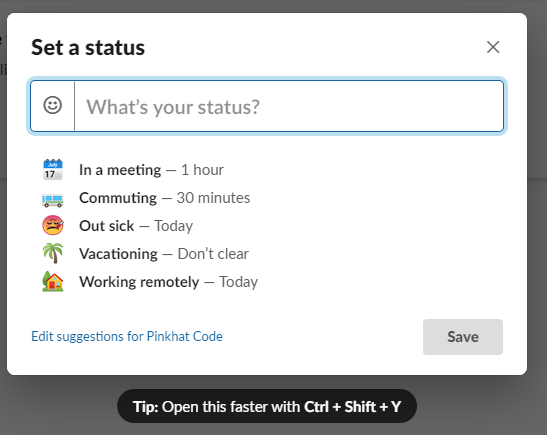Click the calendar emoji for In a meeting
This screenshot has height=435, width=547.
point(53,170)
